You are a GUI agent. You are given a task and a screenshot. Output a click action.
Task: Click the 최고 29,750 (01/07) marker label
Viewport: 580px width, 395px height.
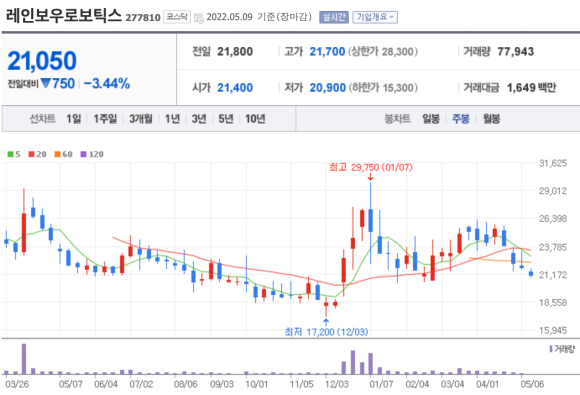coord(371,168)
